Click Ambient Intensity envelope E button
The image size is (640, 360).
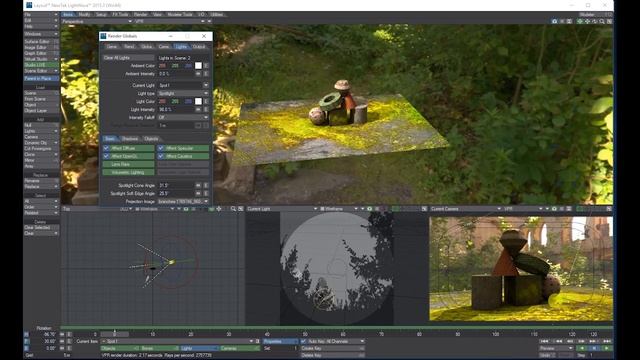(206, 74)
